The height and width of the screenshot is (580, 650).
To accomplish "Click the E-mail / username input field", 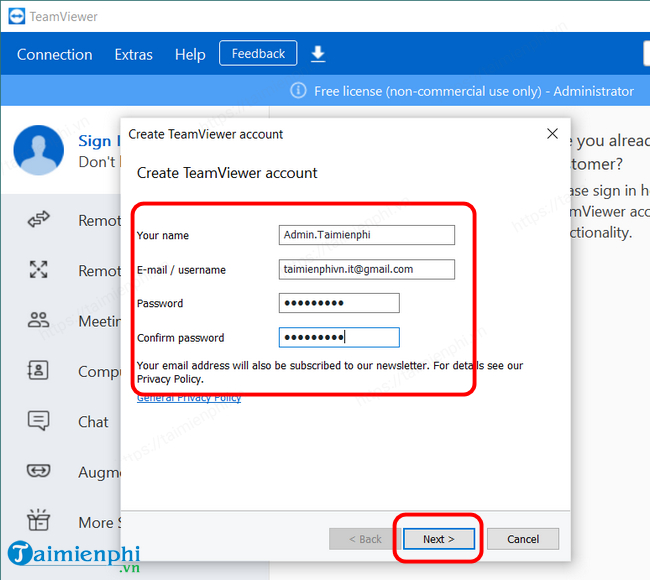I will tap(366, 269).
